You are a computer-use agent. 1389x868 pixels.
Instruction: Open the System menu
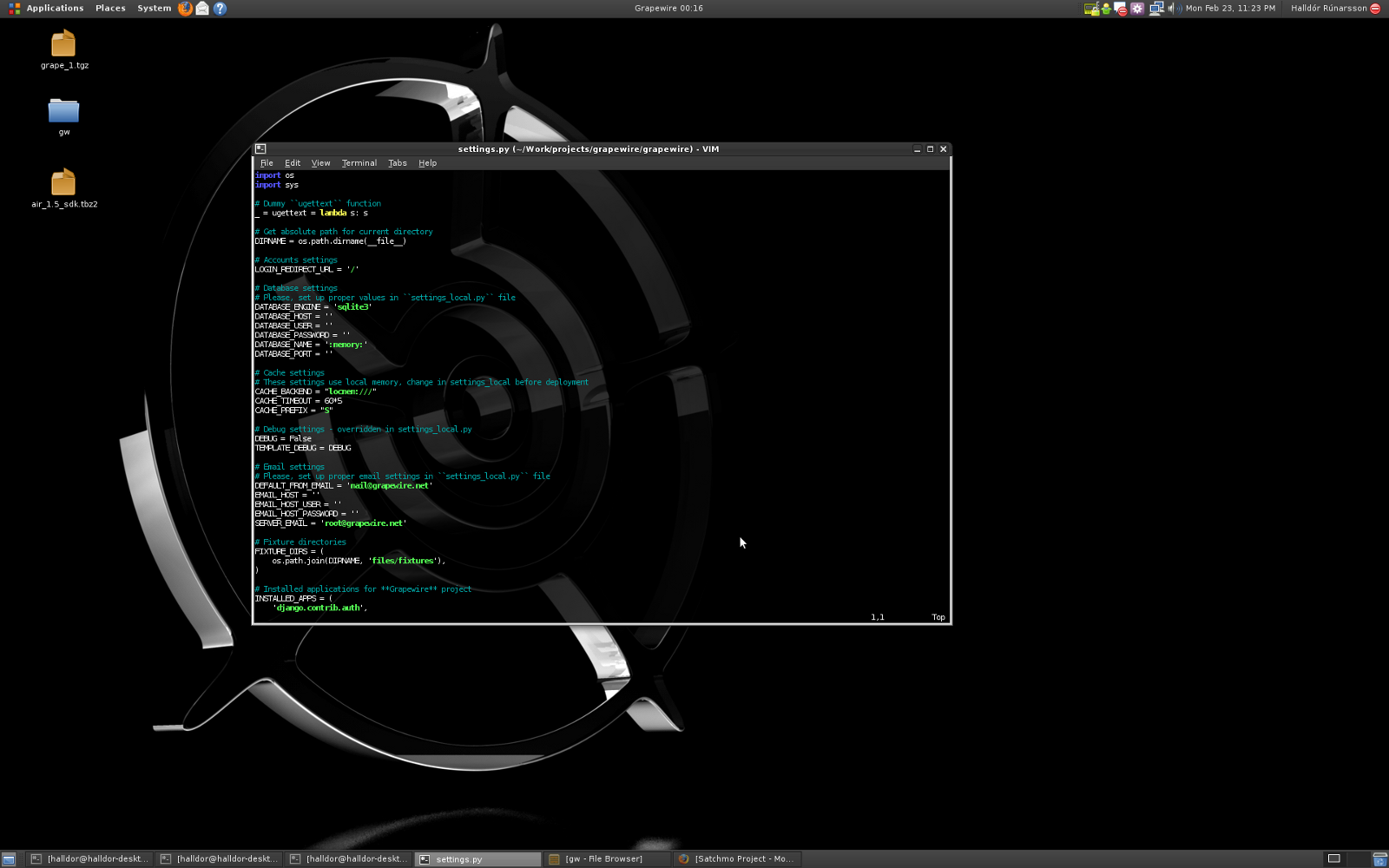coord(154,9)
